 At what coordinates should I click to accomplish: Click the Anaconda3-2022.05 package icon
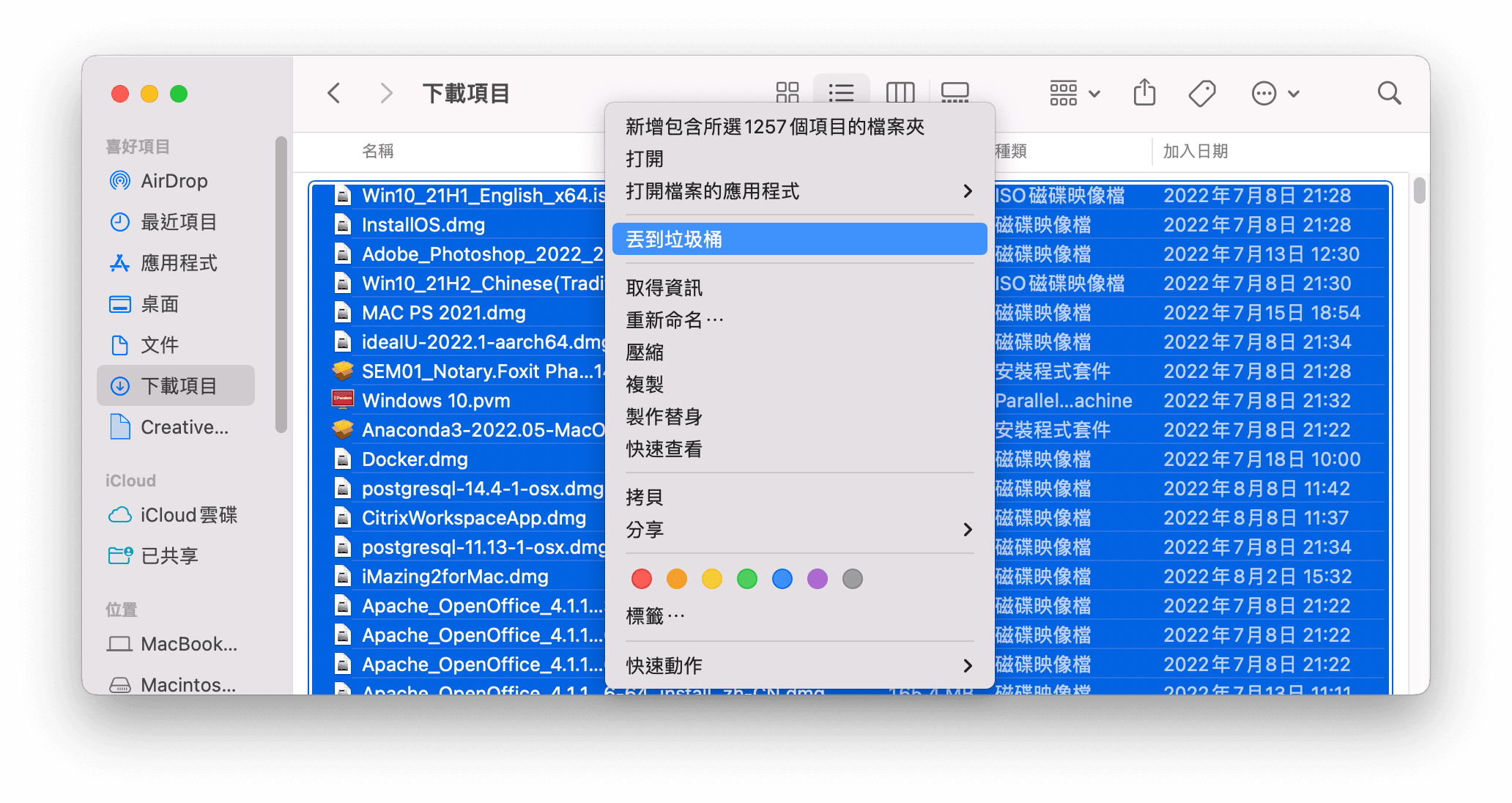click(x=342, y=429)
